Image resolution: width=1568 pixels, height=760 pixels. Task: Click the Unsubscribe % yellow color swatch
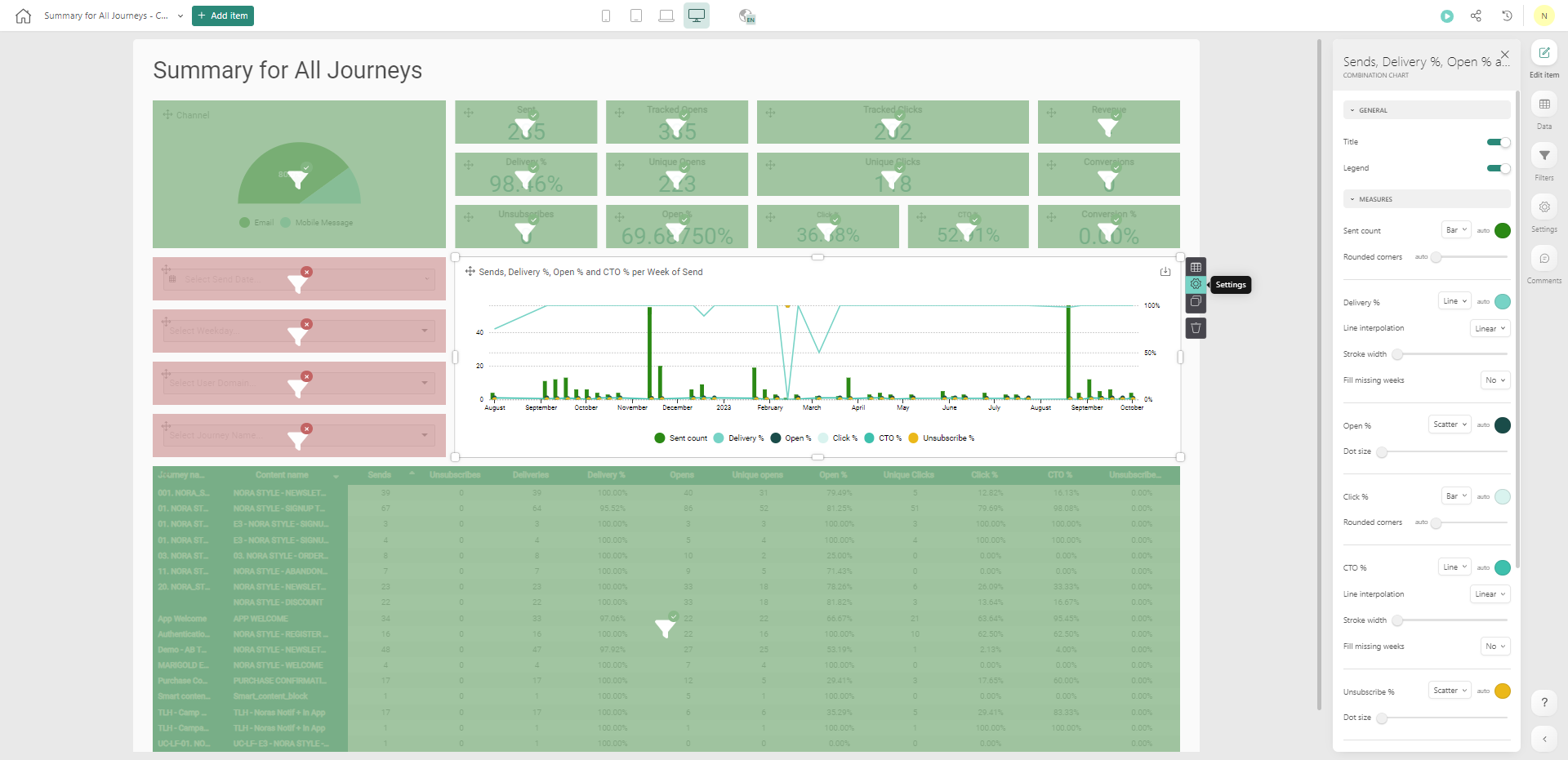point(1503,691)
